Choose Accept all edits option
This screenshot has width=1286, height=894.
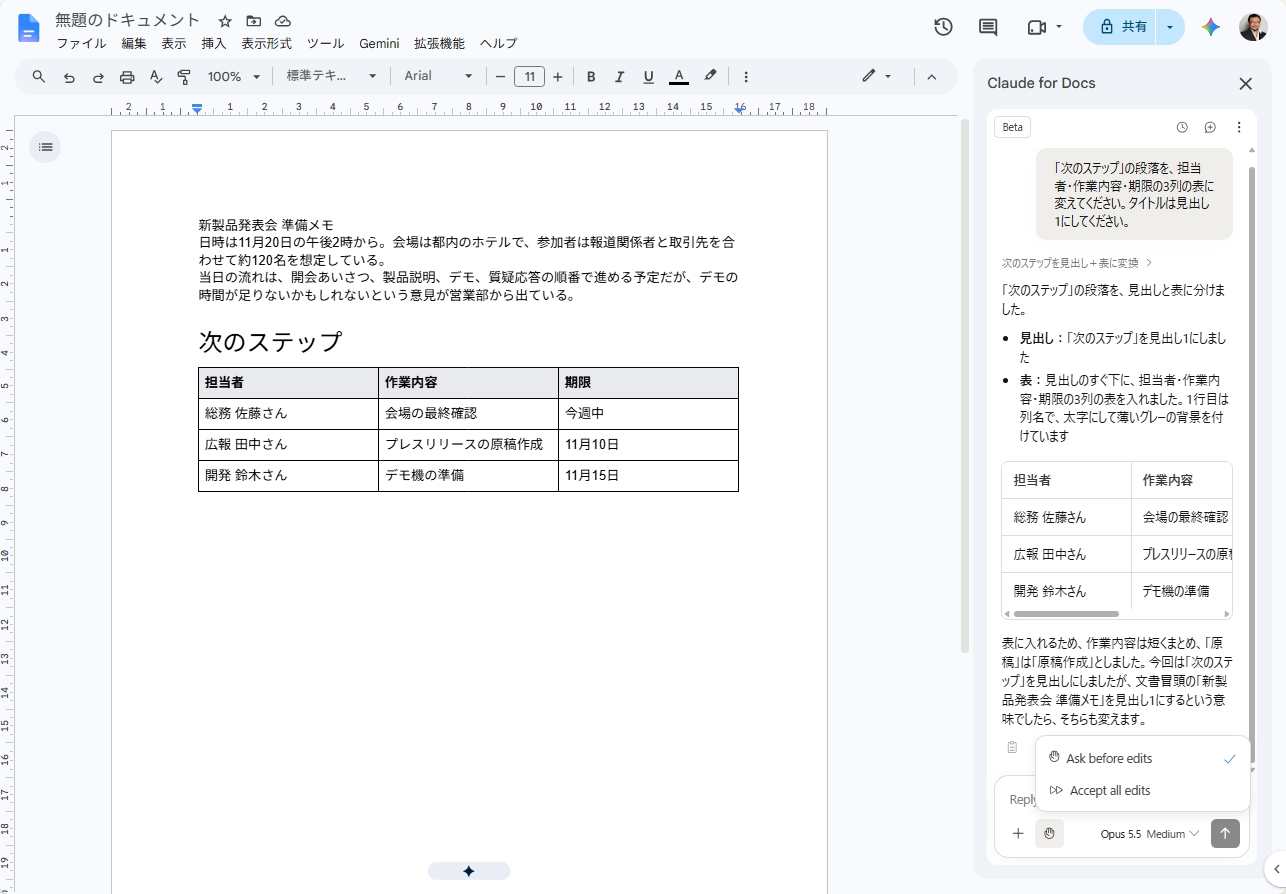(1143, 791)
